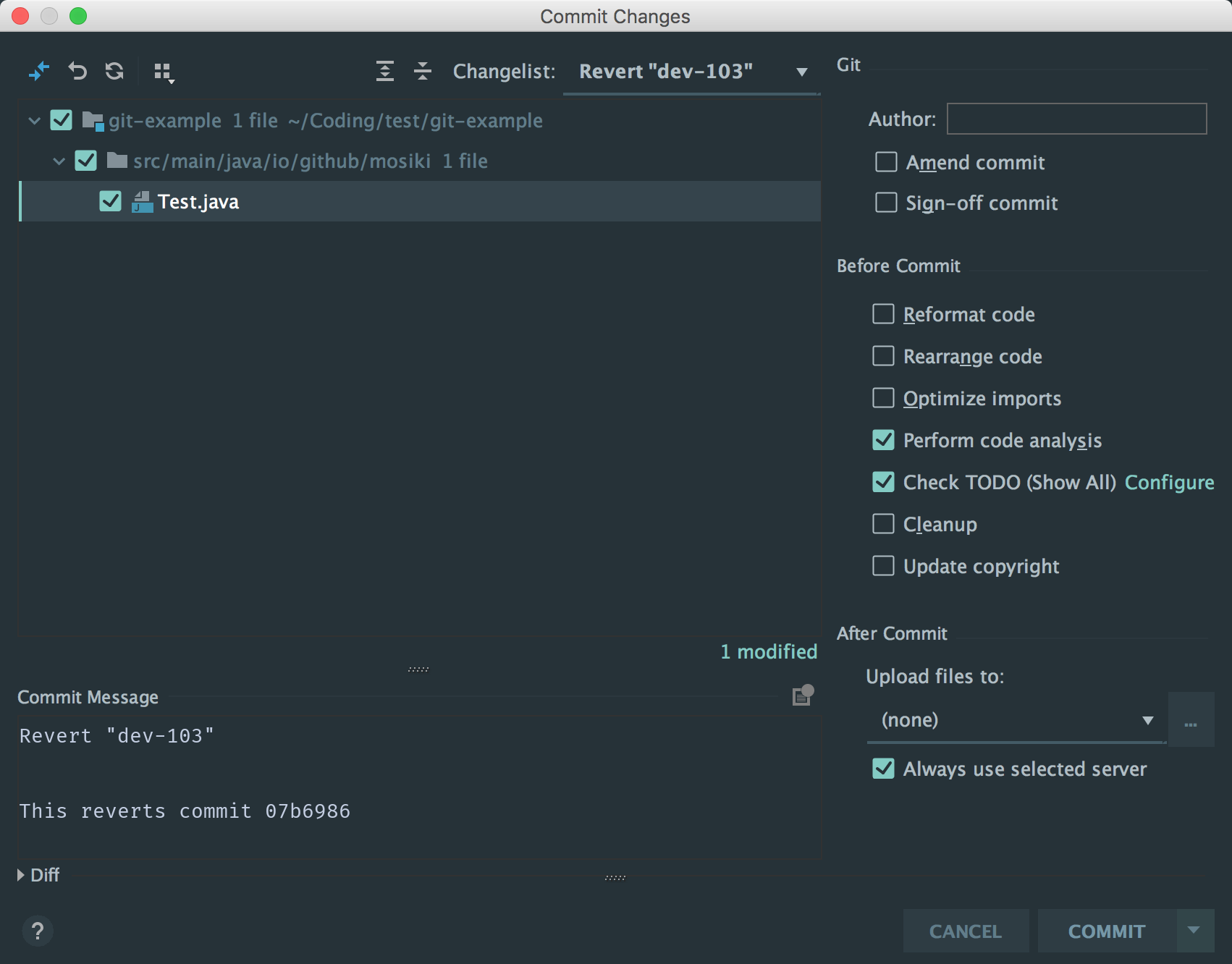This screenshot has height=964, width=1232.
Task: Open commit message history icon
Action: (802, 695)
